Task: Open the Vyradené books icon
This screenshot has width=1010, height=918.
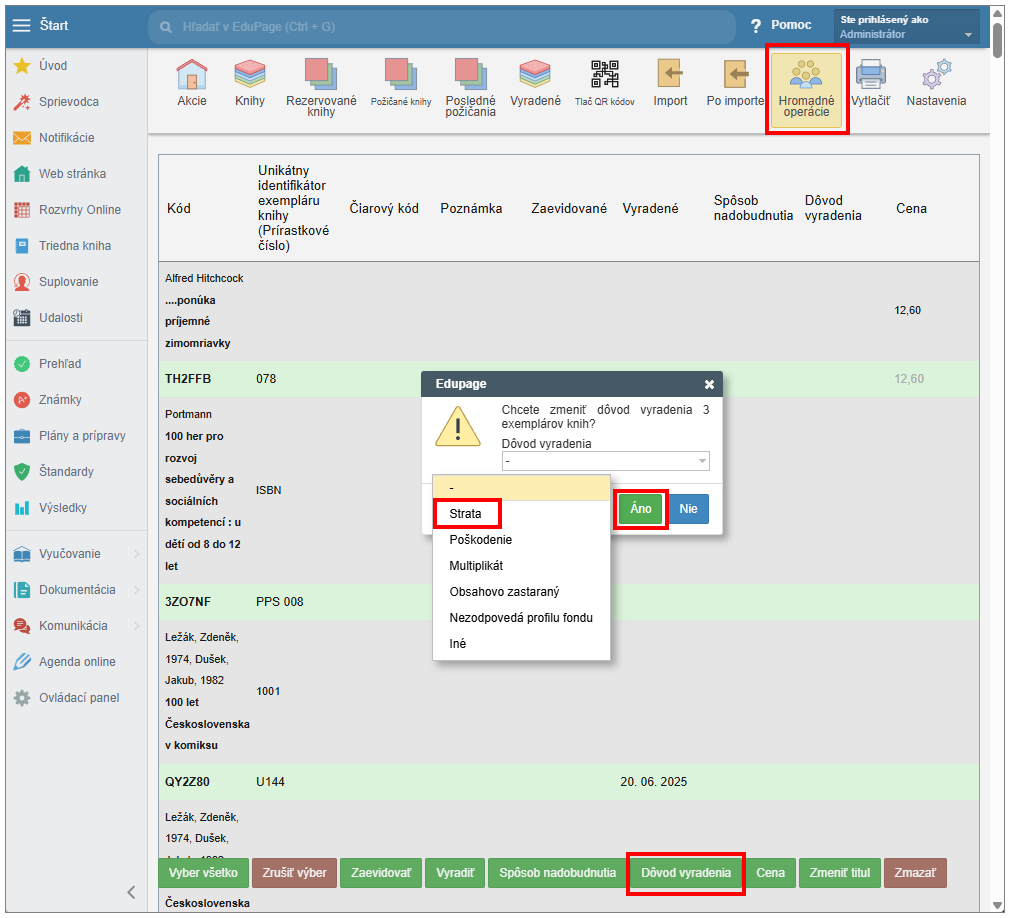Action: pyautogui.click(x=535, y=75)
